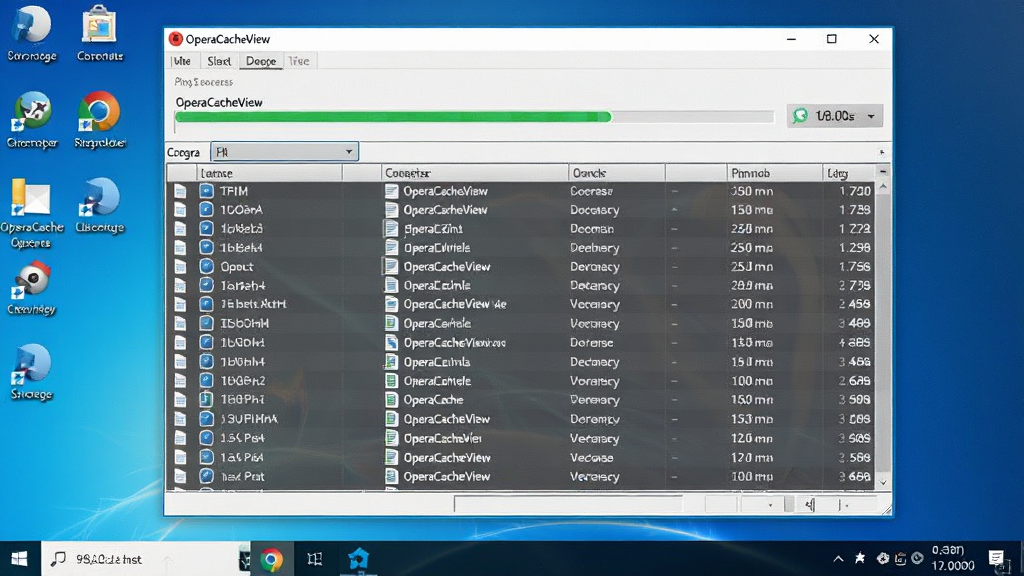The width and height of the screenshot is (1024, 576).
Task: Click the document icon beside the OperaCacheView We entry
Action: 391,304
